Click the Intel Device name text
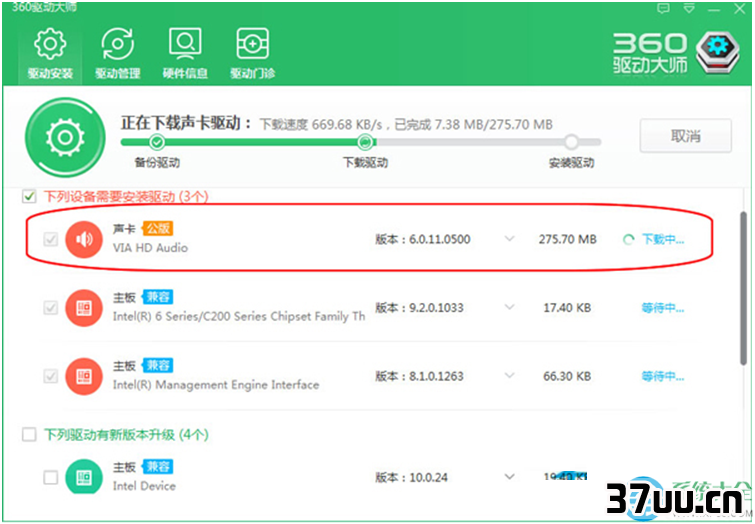Viewport: 755px width, 524px height. (x=144, y=486)
